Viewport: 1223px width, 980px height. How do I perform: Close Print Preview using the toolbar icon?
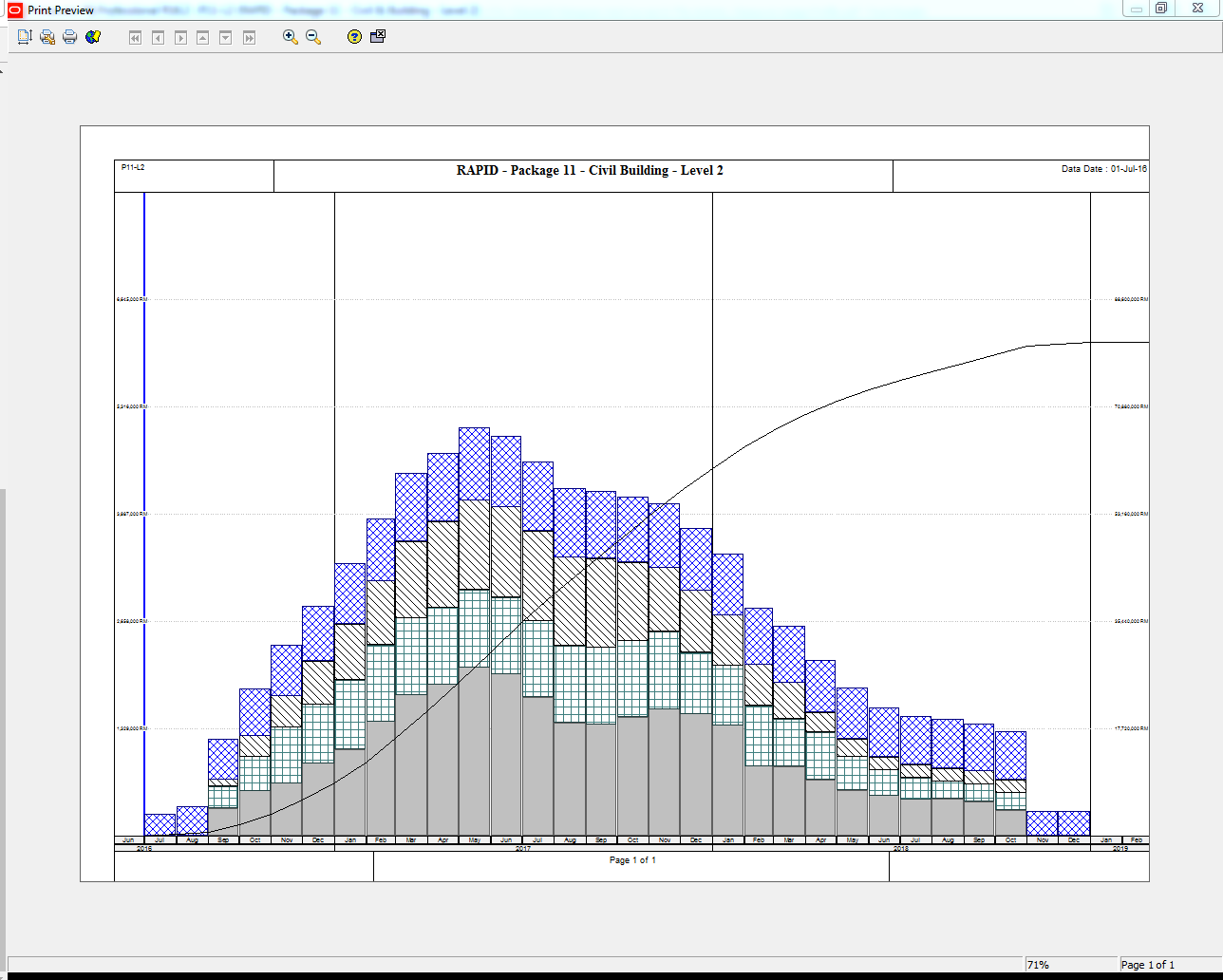(378, 37)
